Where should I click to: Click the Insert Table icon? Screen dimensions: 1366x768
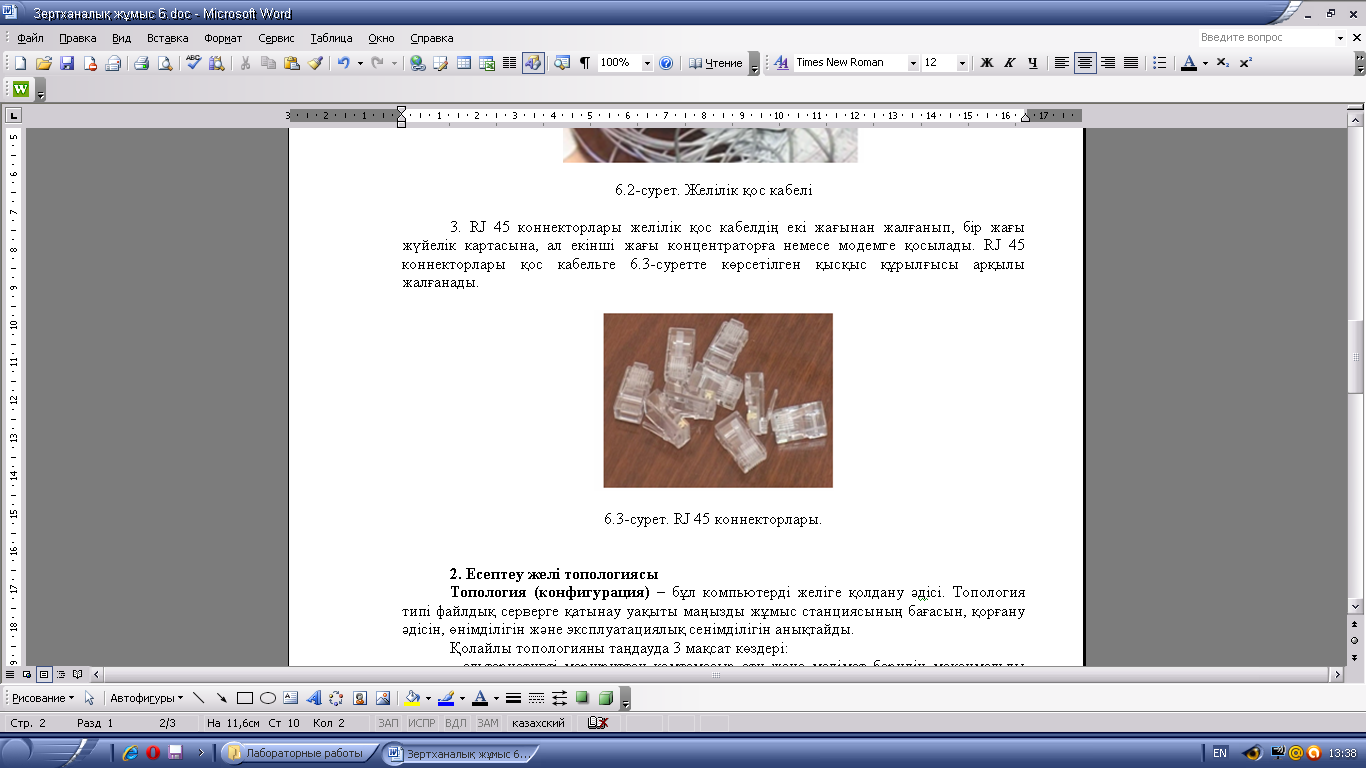[464, 63]
